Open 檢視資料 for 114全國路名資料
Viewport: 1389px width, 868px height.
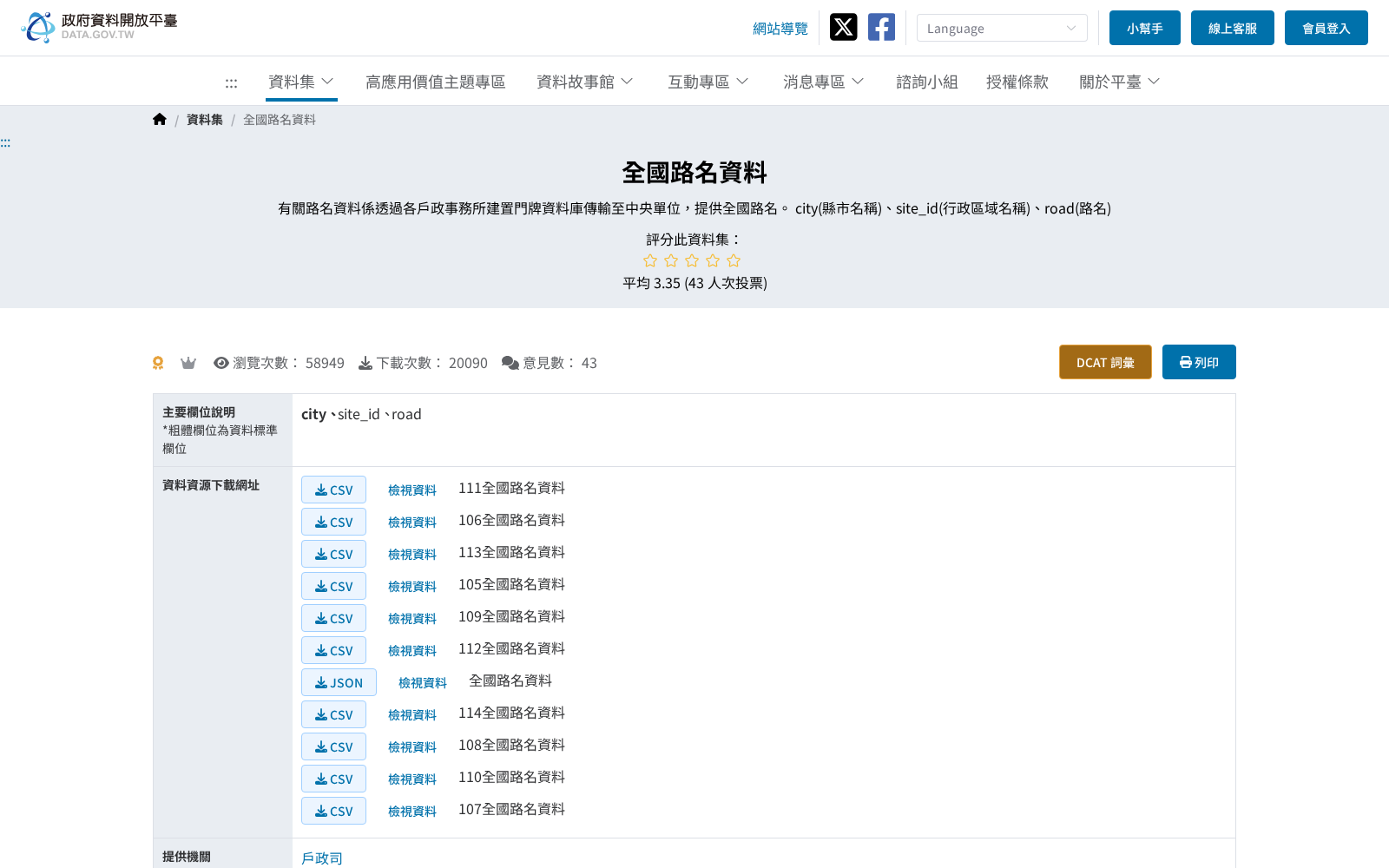point(412,715)
